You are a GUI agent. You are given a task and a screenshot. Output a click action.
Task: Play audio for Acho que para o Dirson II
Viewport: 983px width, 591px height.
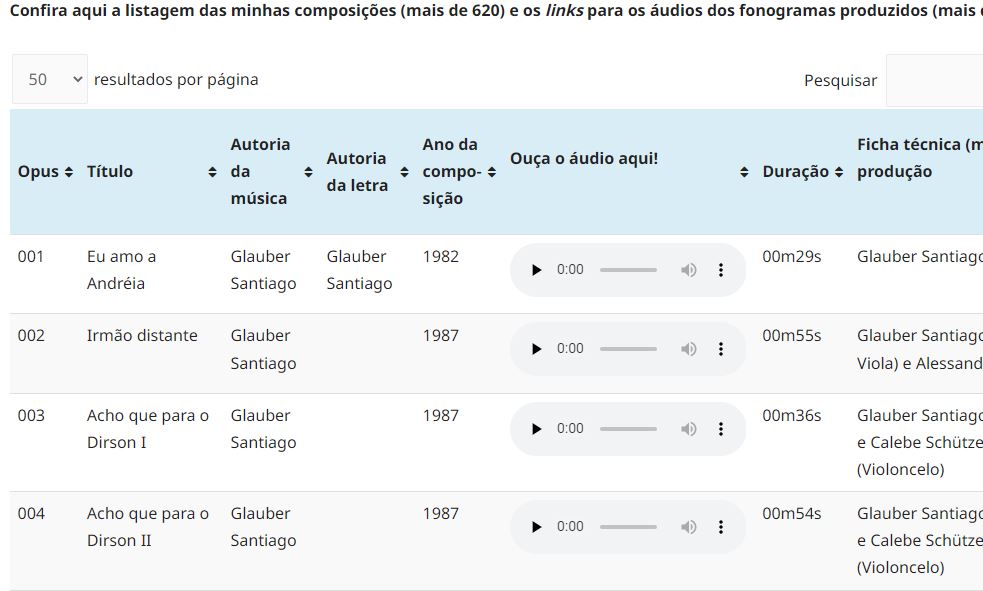click(x=536, y=527)
